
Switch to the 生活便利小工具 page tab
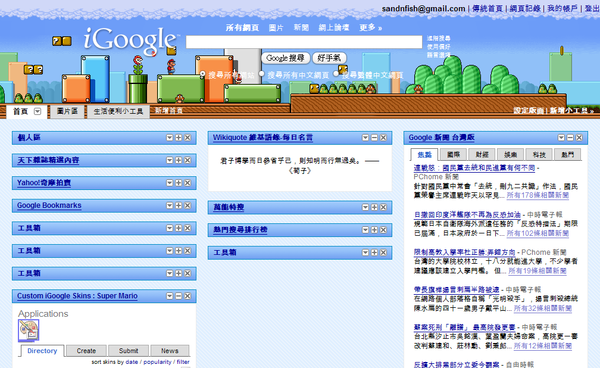(118, 111)
